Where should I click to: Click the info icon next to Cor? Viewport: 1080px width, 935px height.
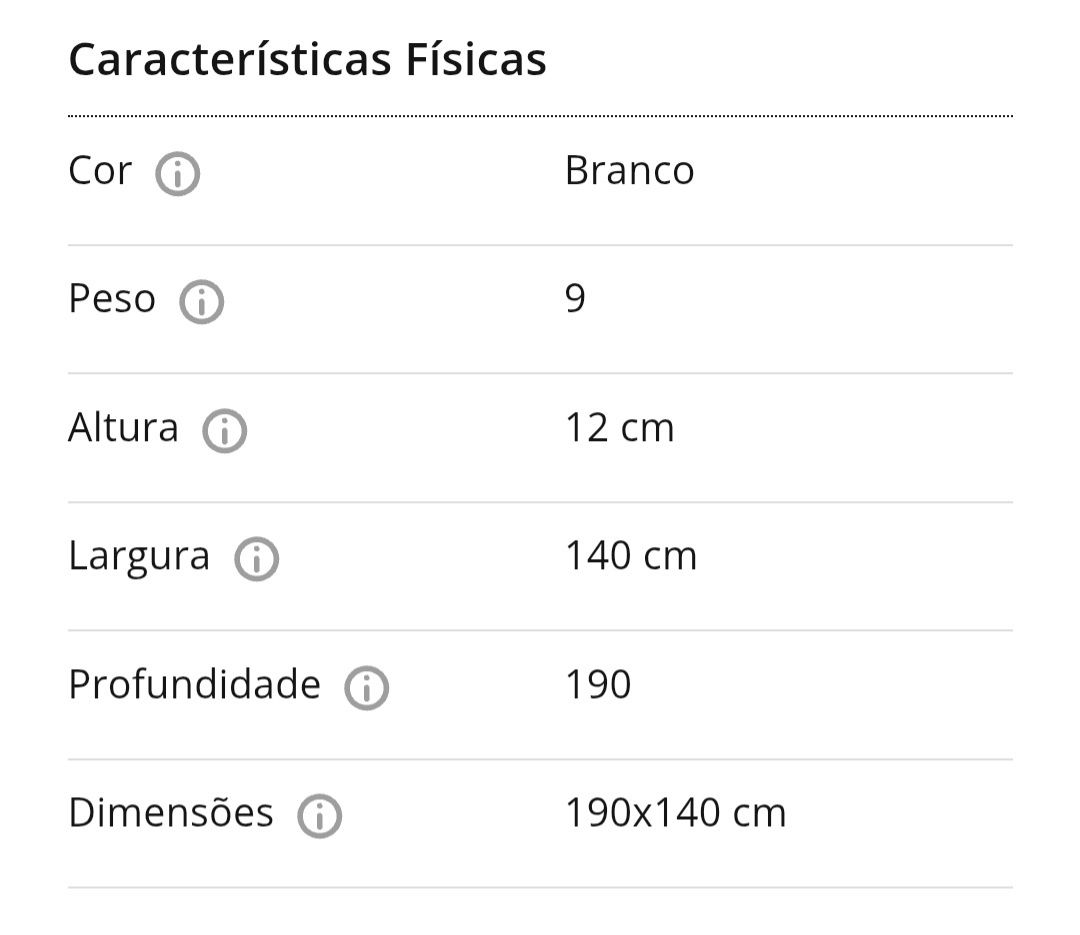pos(178,174)
